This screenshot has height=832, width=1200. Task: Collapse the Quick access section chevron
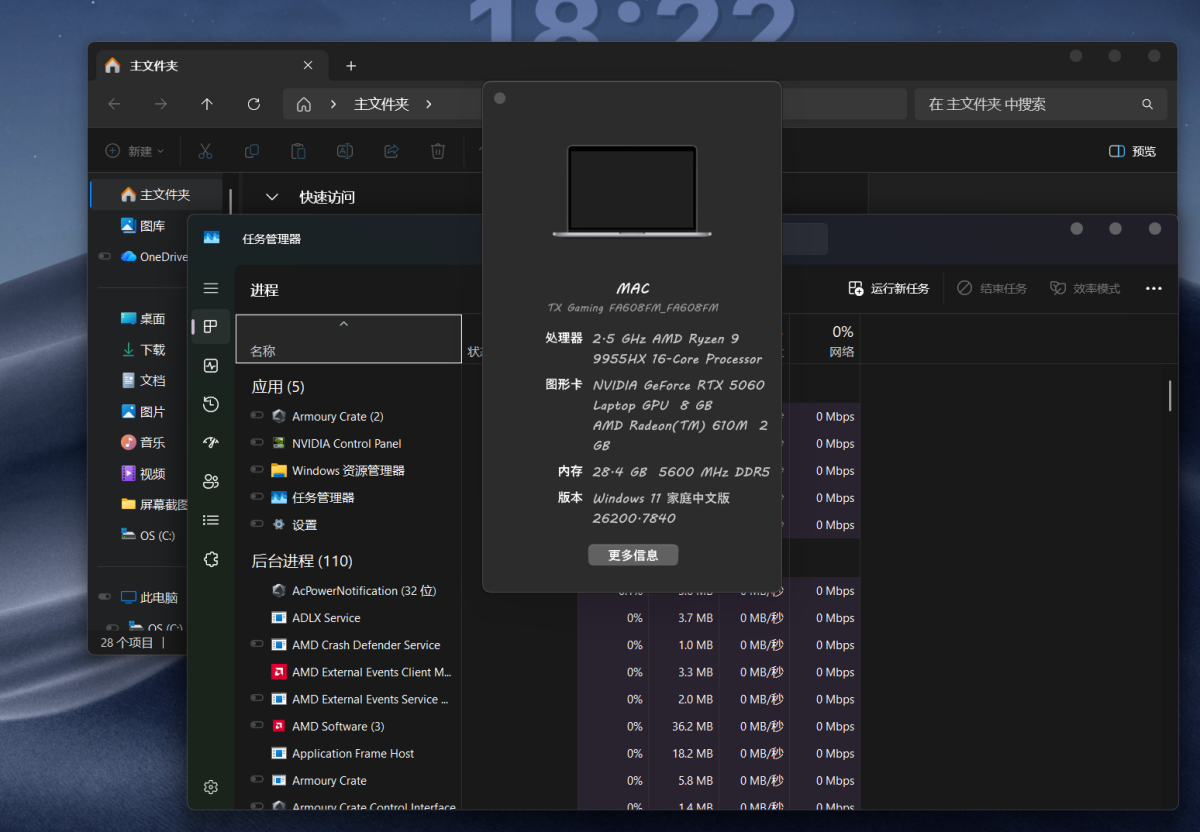(271, 197)
